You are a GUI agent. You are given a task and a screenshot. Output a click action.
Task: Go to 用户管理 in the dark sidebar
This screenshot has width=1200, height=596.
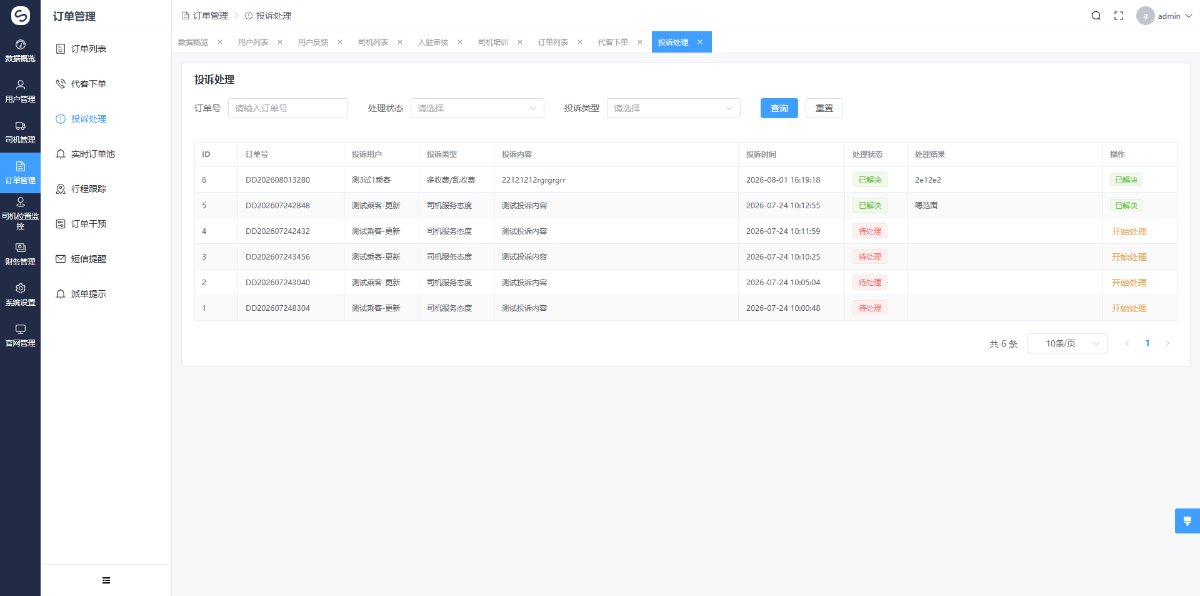tap(20, 91)
